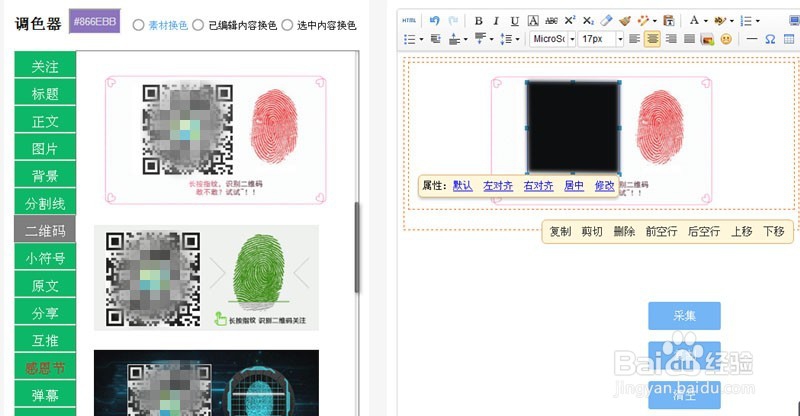Screen dimensions: 800x416
Task: Click the 默认 attribute link
Action: coord(463,186)
